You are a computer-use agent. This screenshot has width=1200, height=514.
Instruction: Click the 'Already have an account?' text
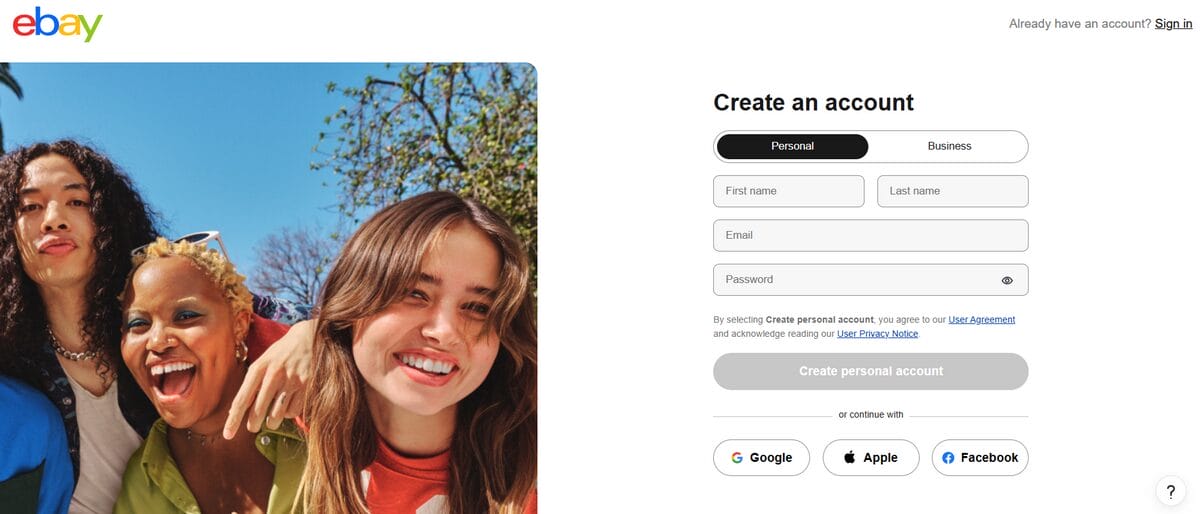[1080, 24]
